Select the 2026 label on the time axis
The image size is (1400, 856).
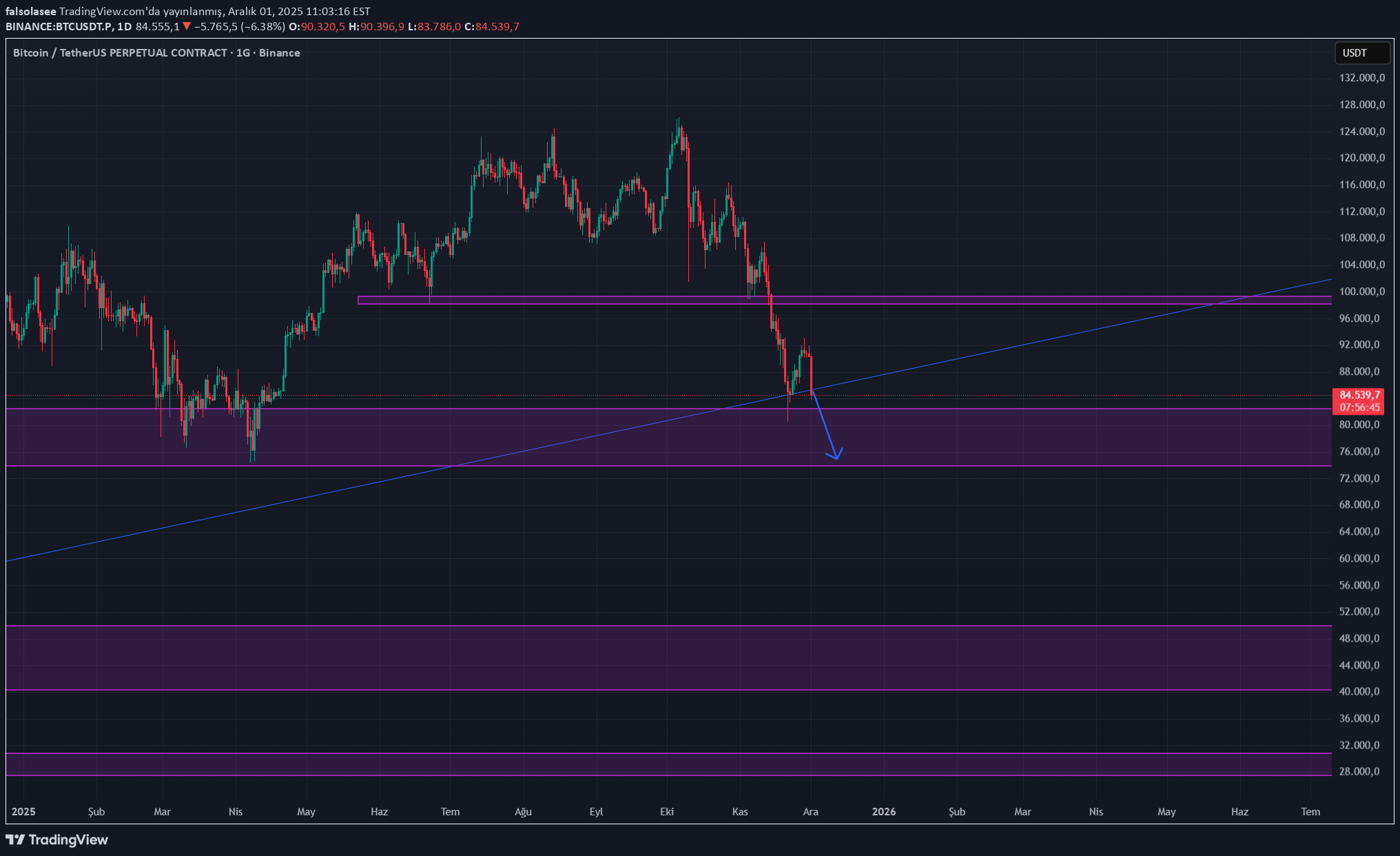[x=883, y=811]
